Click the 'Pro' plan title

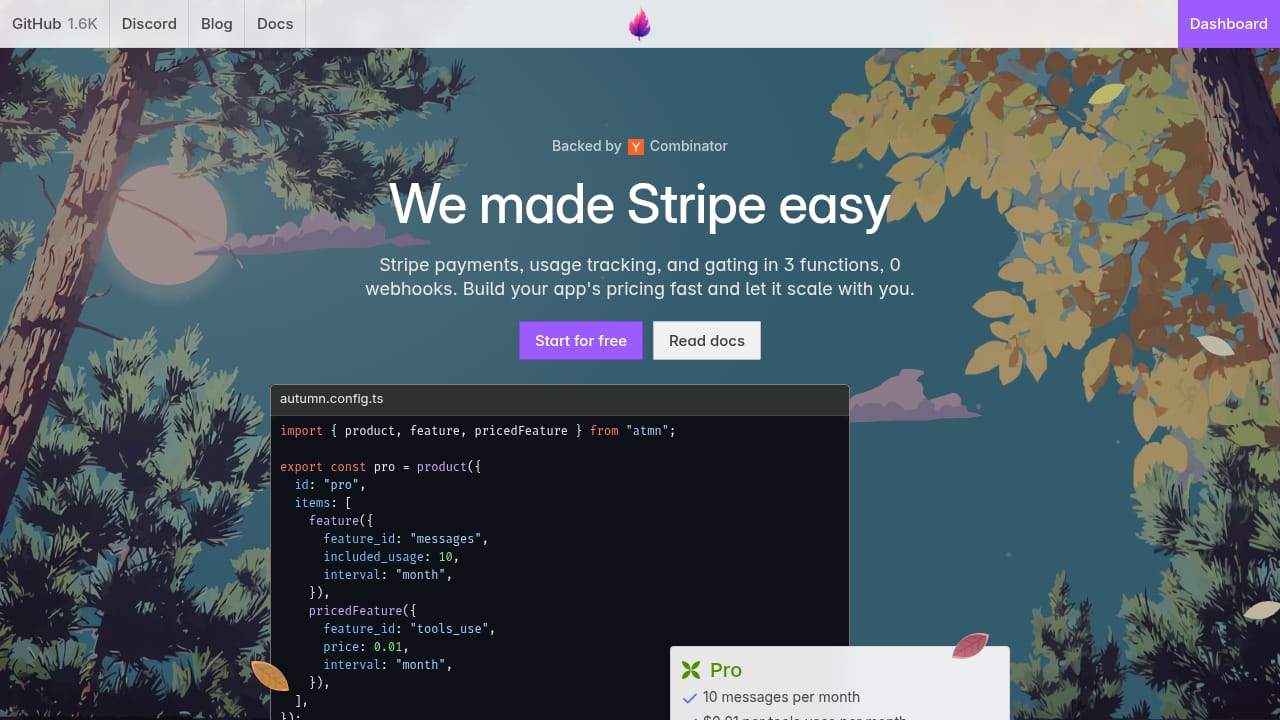(726, 670)
